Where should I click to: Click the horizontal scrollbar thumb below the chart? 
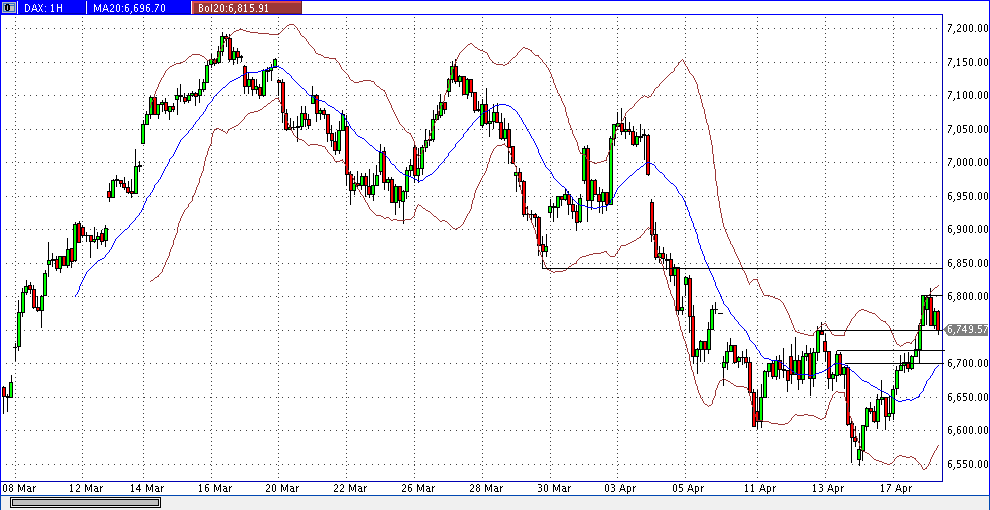pos(85,502)
